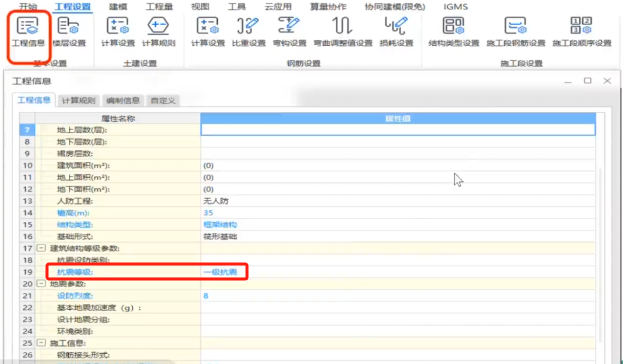This screenshot has width=623, height=364.
Task: Select the 工程设置 ribbon tab
Action: click(x=73, y=6)
